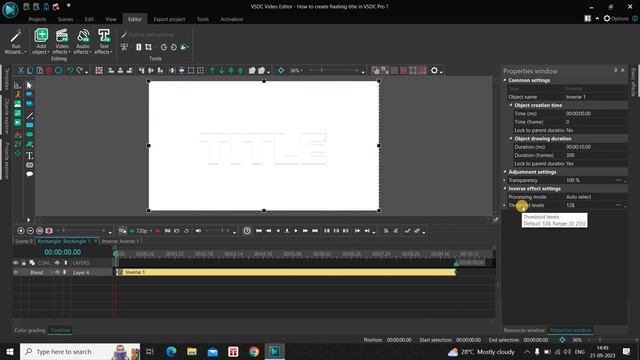The image size is (640, 360).
Task: Click the crop tool icon
Action: click(x=149, y=47)
